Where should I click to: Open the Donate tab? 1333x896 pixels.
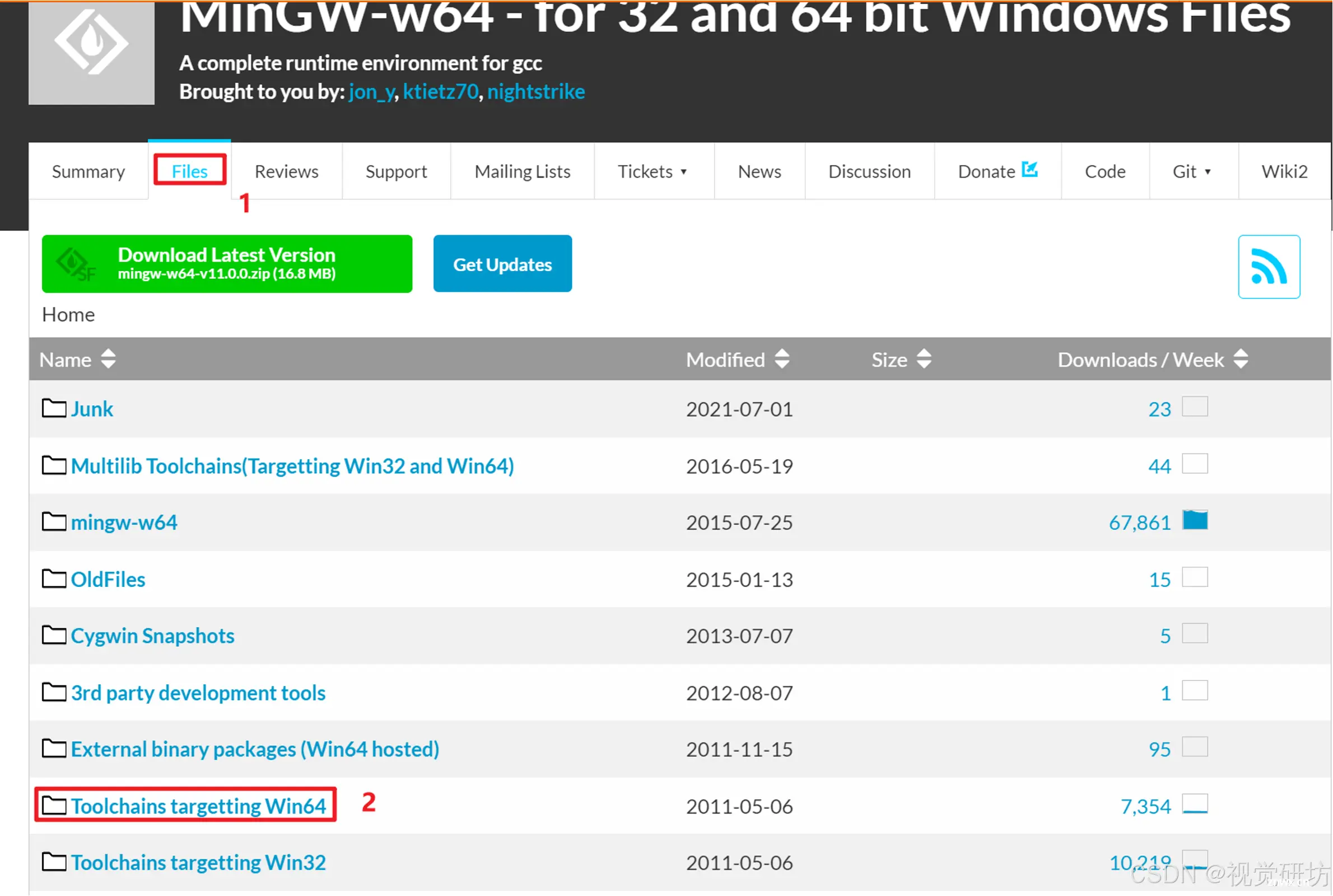998,171
